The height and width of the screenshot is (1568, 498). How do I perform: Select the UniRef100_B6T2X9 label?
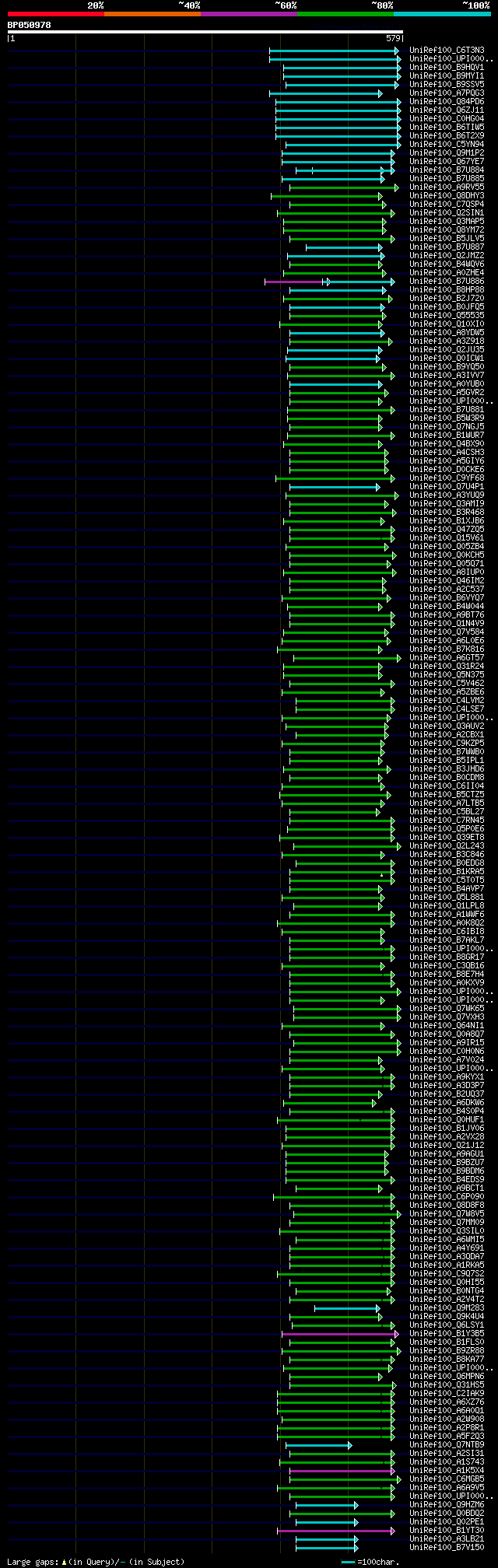[447, 136]
